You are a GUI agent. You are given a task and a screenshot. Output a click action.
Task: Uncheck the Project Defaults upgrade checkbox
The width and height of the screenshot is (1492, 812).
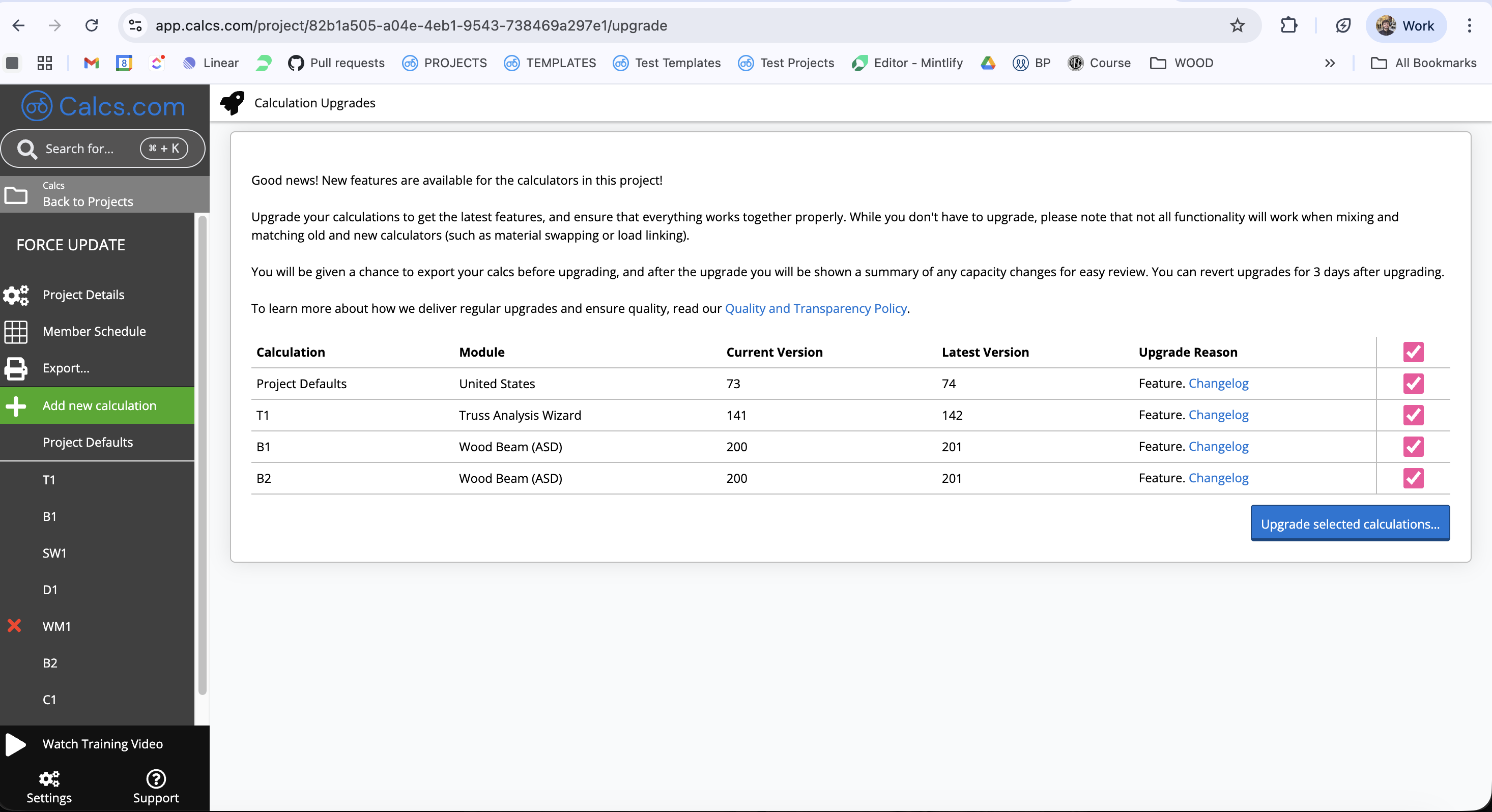[x=1413, y=384]
